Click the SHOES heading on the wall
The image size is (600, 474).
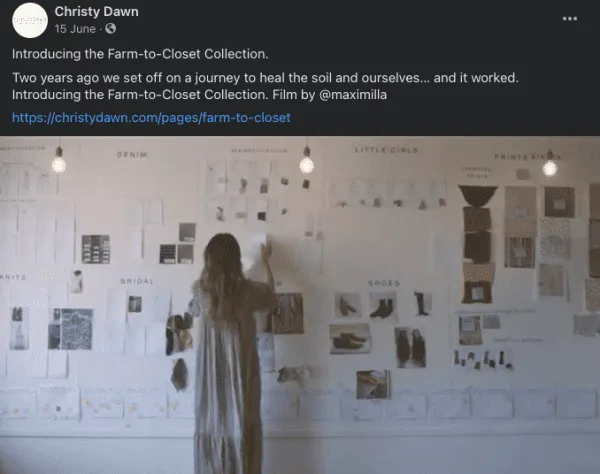384,283
